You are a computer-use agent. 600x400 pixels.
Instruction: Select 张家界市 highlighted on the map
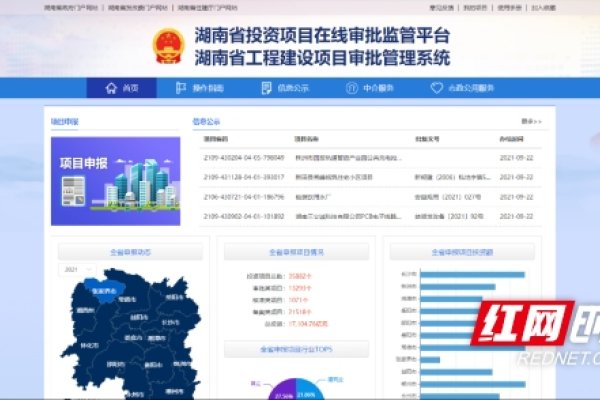pos(104,291)
